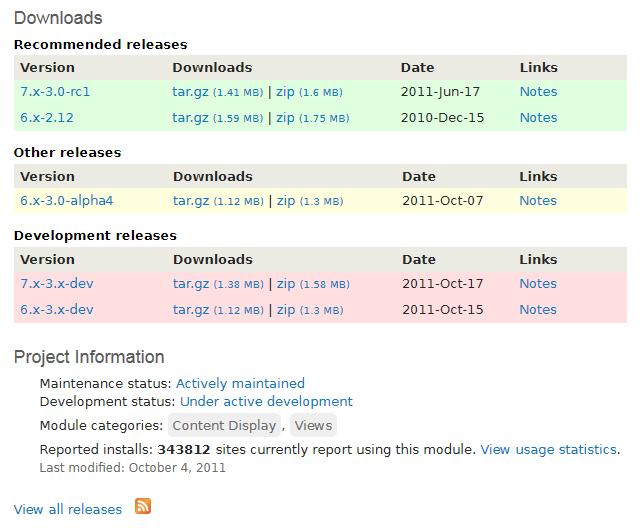This screenshot has width=643, height=528.
Task: Open View usage statistics link
Action: point(549,450)
